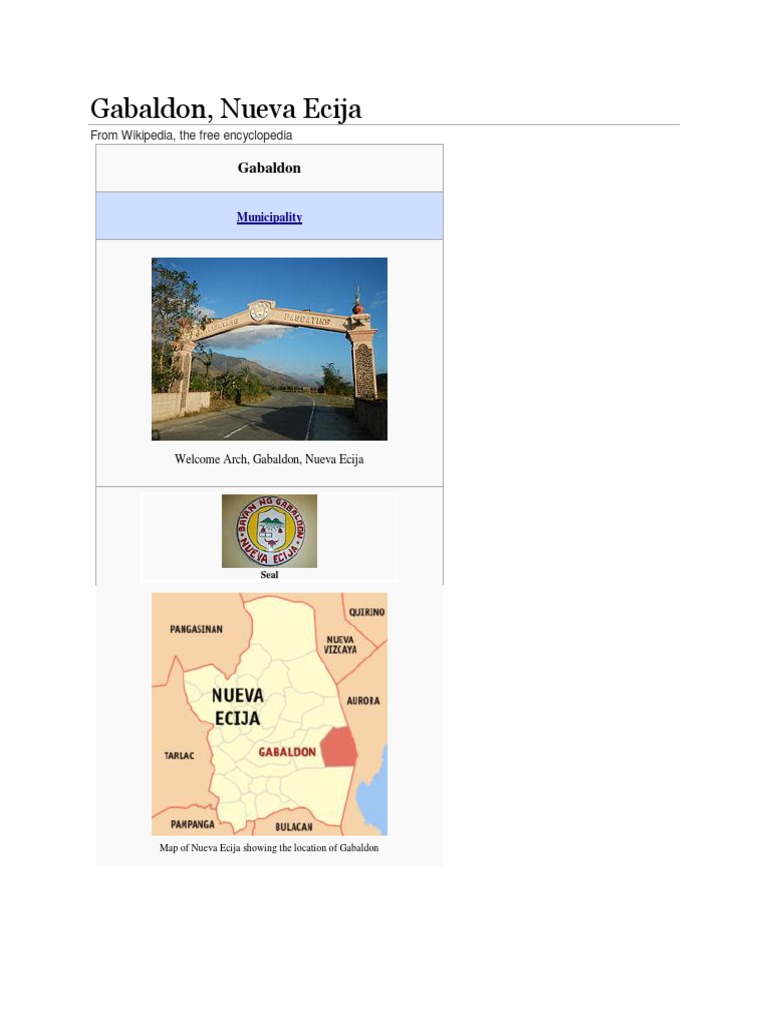Select the Gabaldon, Nueva Ecija page title
The width and height of the screenshot is (768, 1024).
(225, 108)
